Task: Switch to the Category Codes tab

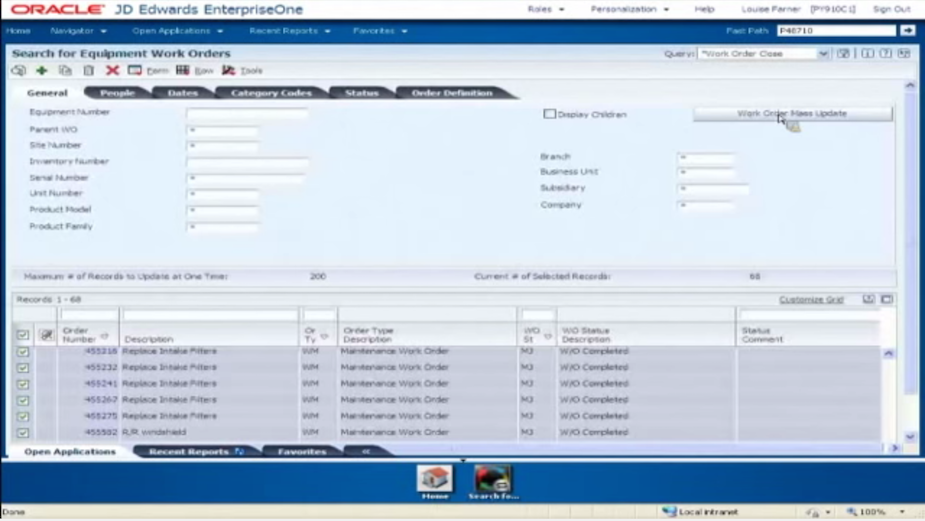Action: pos(271,93)
